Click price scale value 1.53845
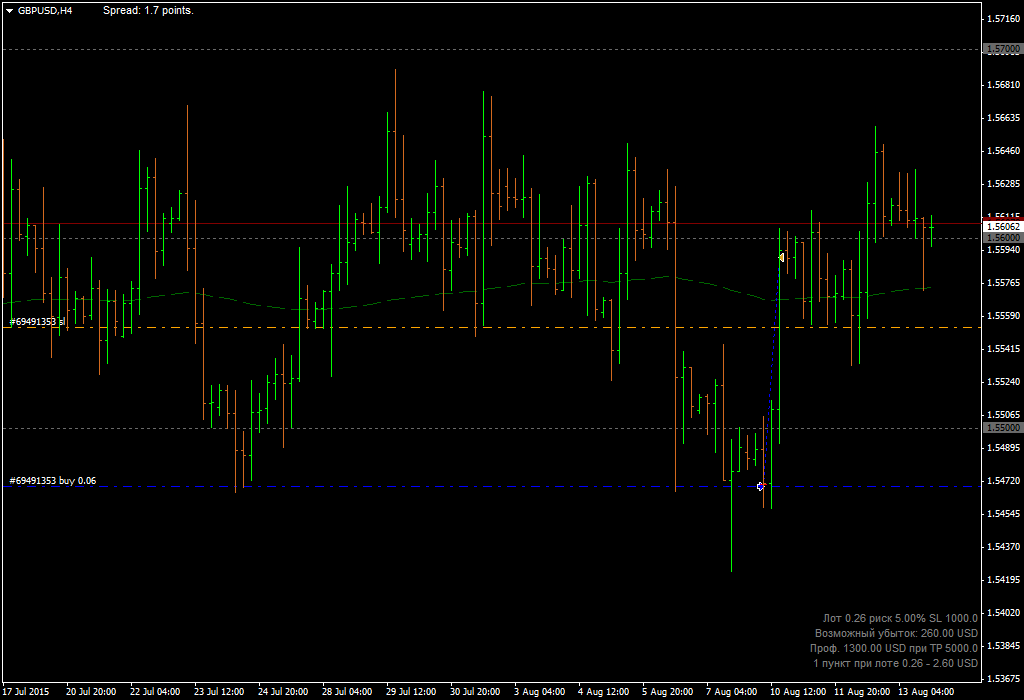 coord(1003,645)
